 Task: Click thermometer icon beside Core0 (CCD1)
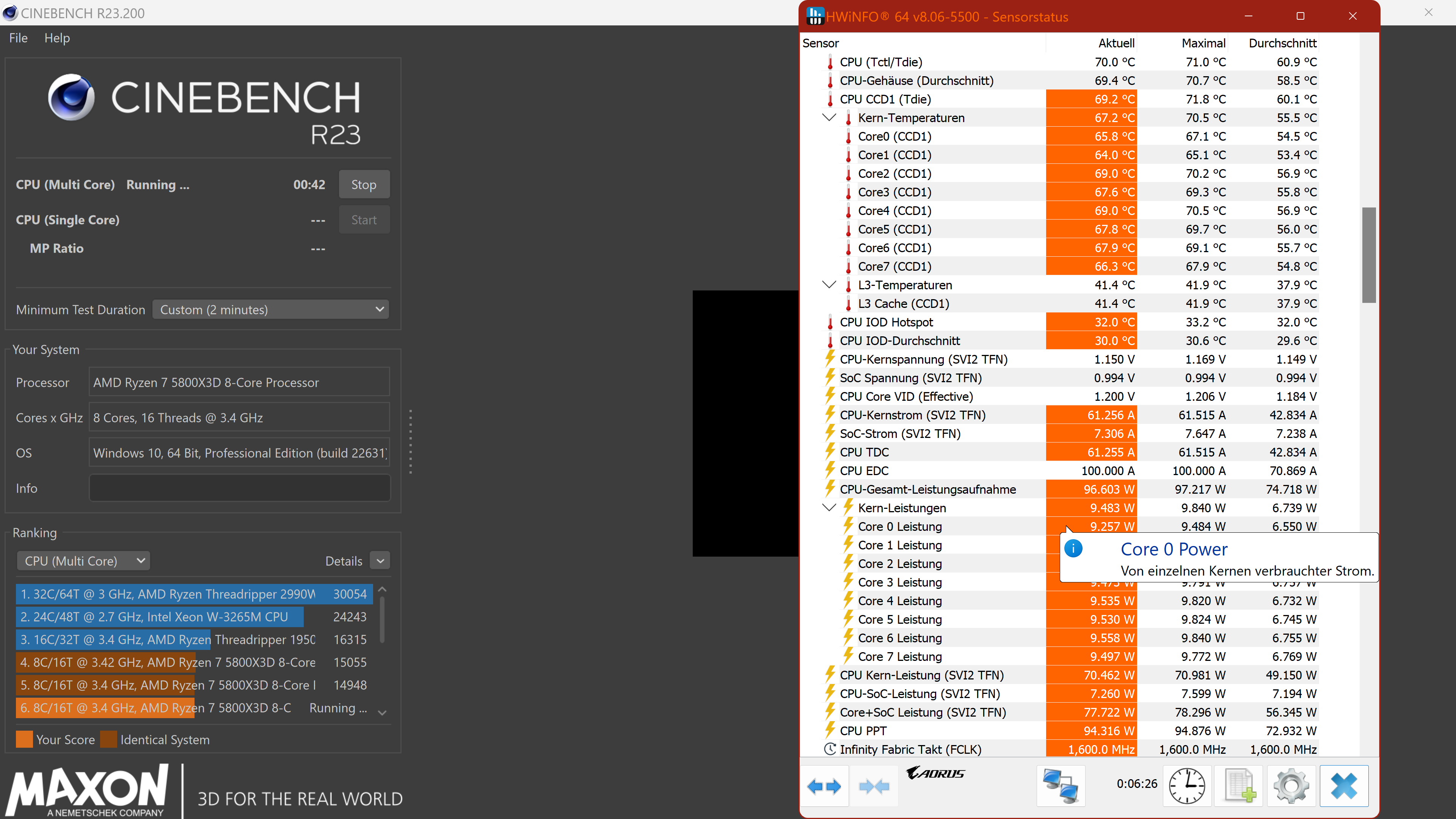[849, 137]
